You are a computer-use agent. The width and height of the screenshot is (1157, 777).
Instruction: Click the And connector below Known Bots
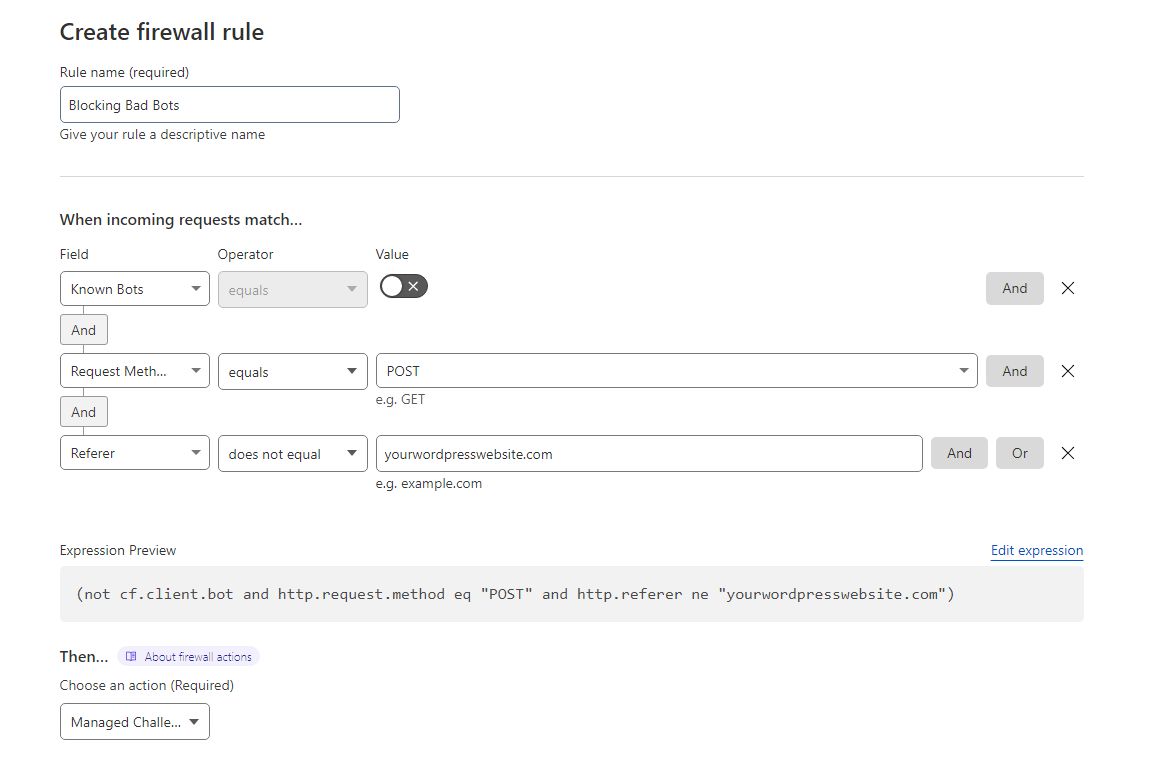click(x=83, y=330)
